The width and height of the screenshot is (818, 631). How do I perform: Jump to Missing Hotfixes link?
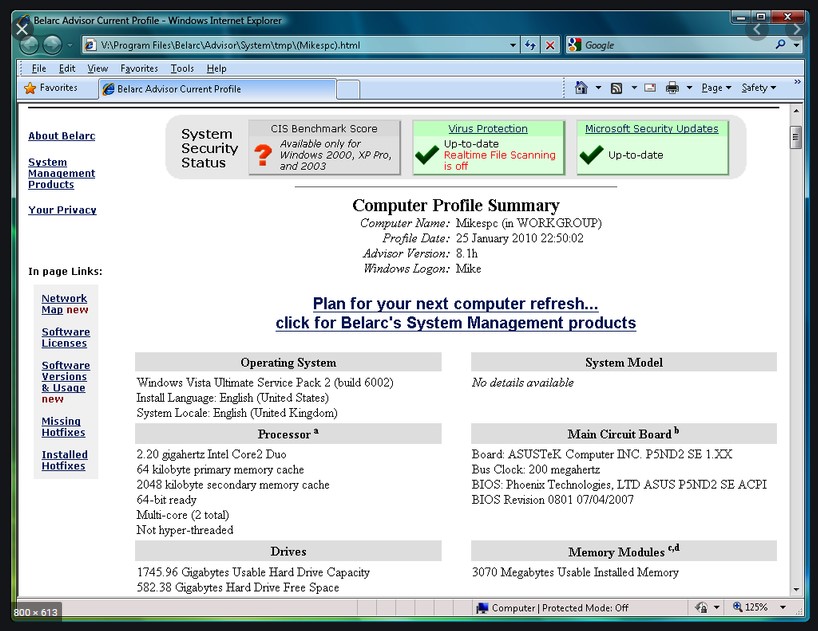click(x=63, y=427)
